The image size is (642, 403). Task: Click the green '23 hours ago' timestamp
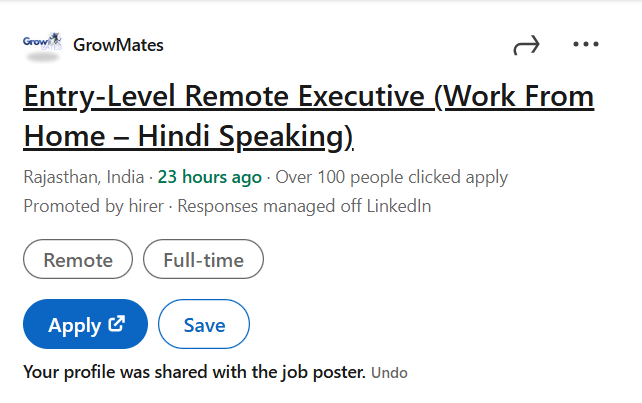pyautogui.click(x=210, y=178)
